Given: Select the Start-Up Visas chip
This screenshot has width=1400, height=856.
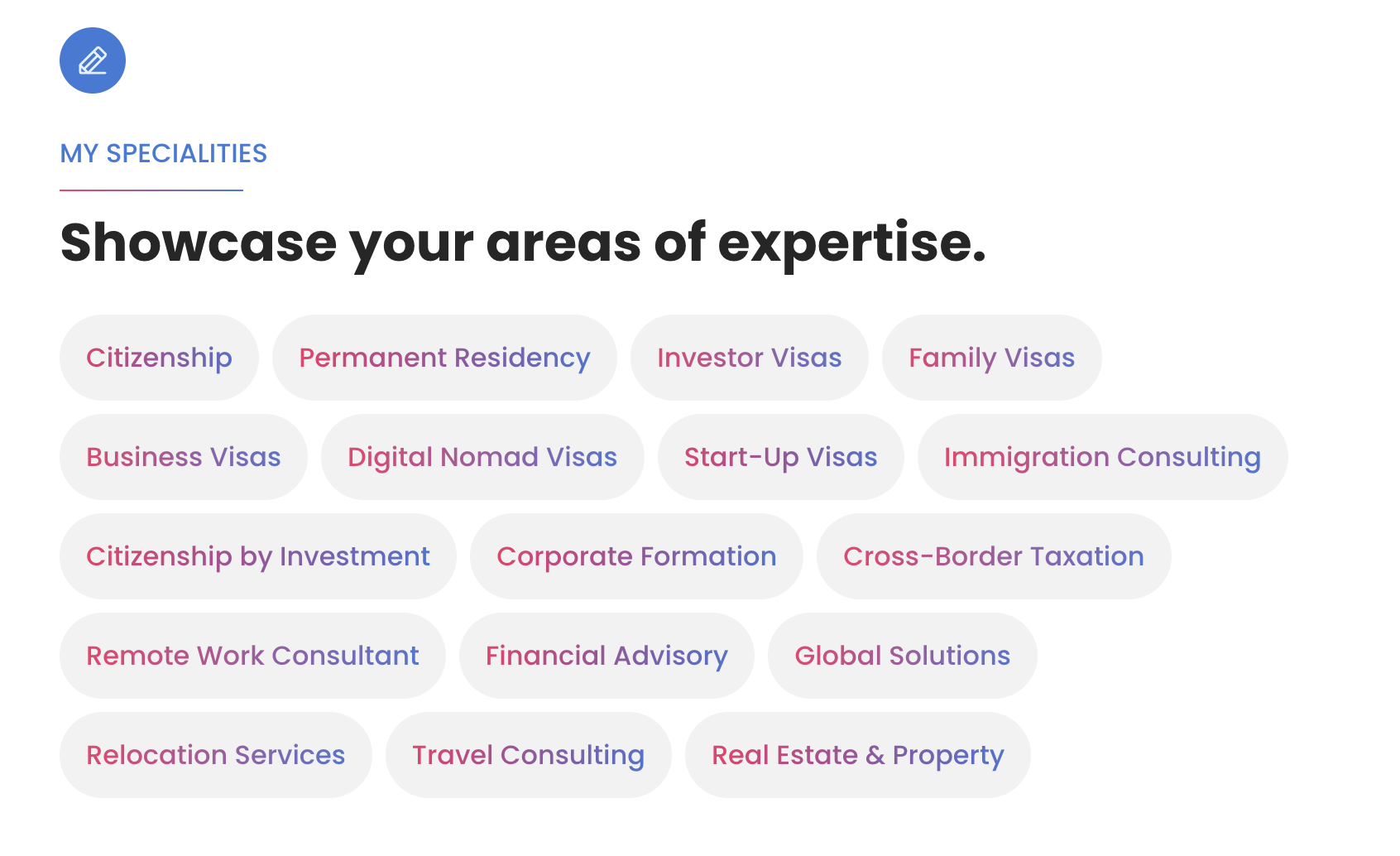Looking at the screenshot, I should point(781,457).
